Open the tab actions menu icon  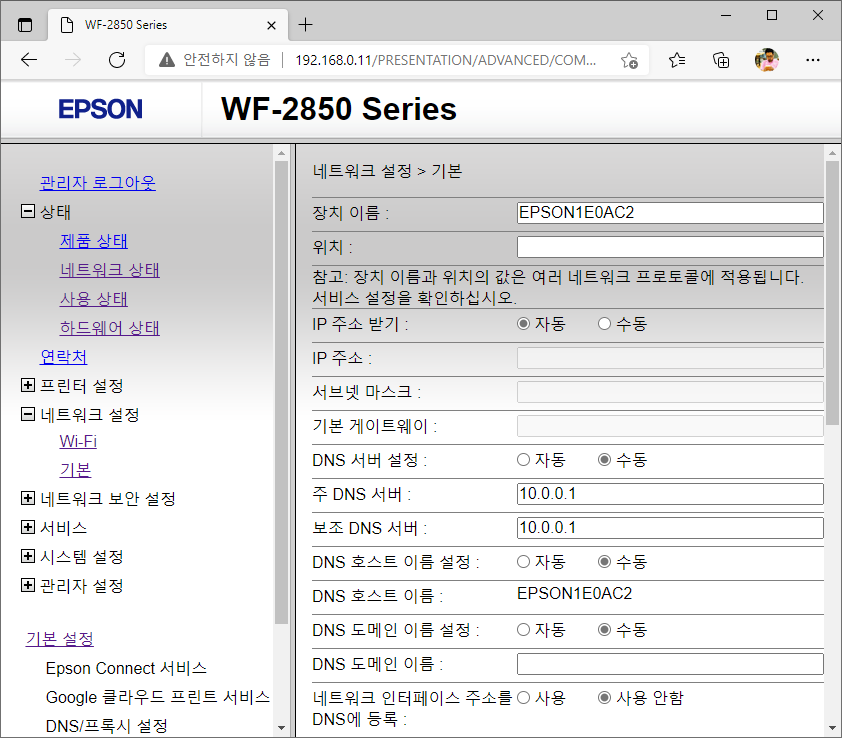coord(25,25)
